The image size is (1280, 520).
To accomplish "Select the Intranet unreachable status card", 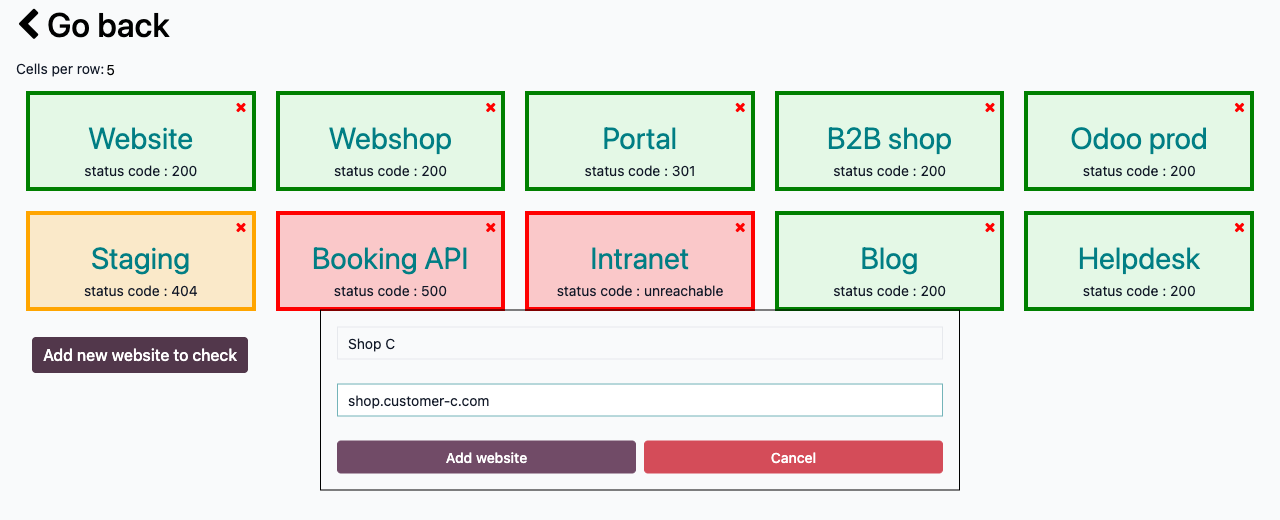I will (640, 261).
